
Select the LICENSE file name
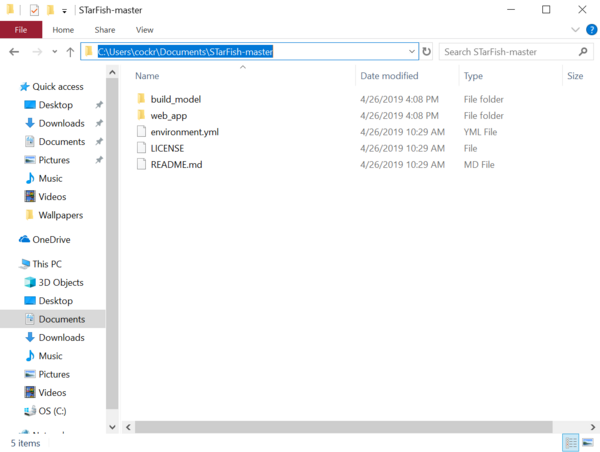coord(167,148)
